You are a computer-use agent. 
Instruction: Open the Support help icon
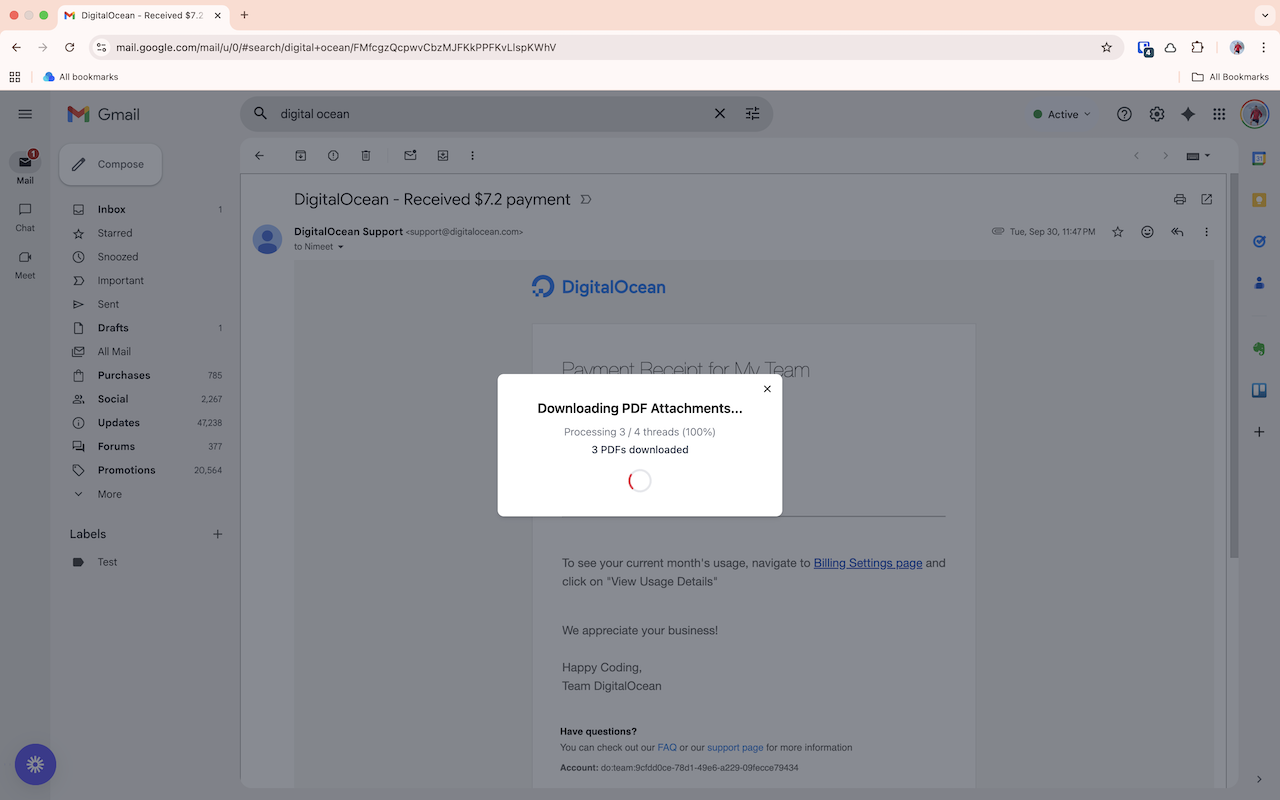(1124, 114)
